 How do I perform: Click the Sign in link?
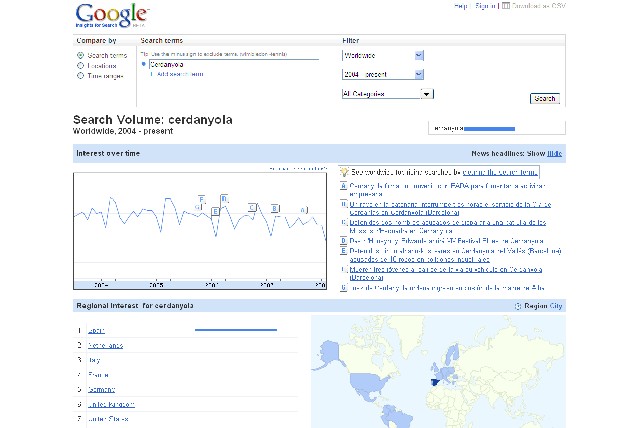tap(485, 6)
